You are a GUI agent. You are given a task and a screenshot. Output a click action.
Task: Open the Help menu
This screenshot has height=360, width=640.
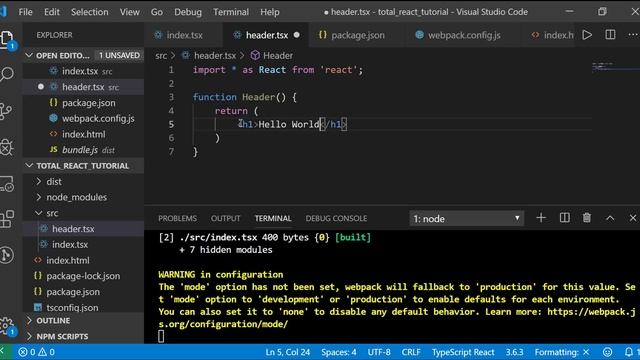[270, 12]
